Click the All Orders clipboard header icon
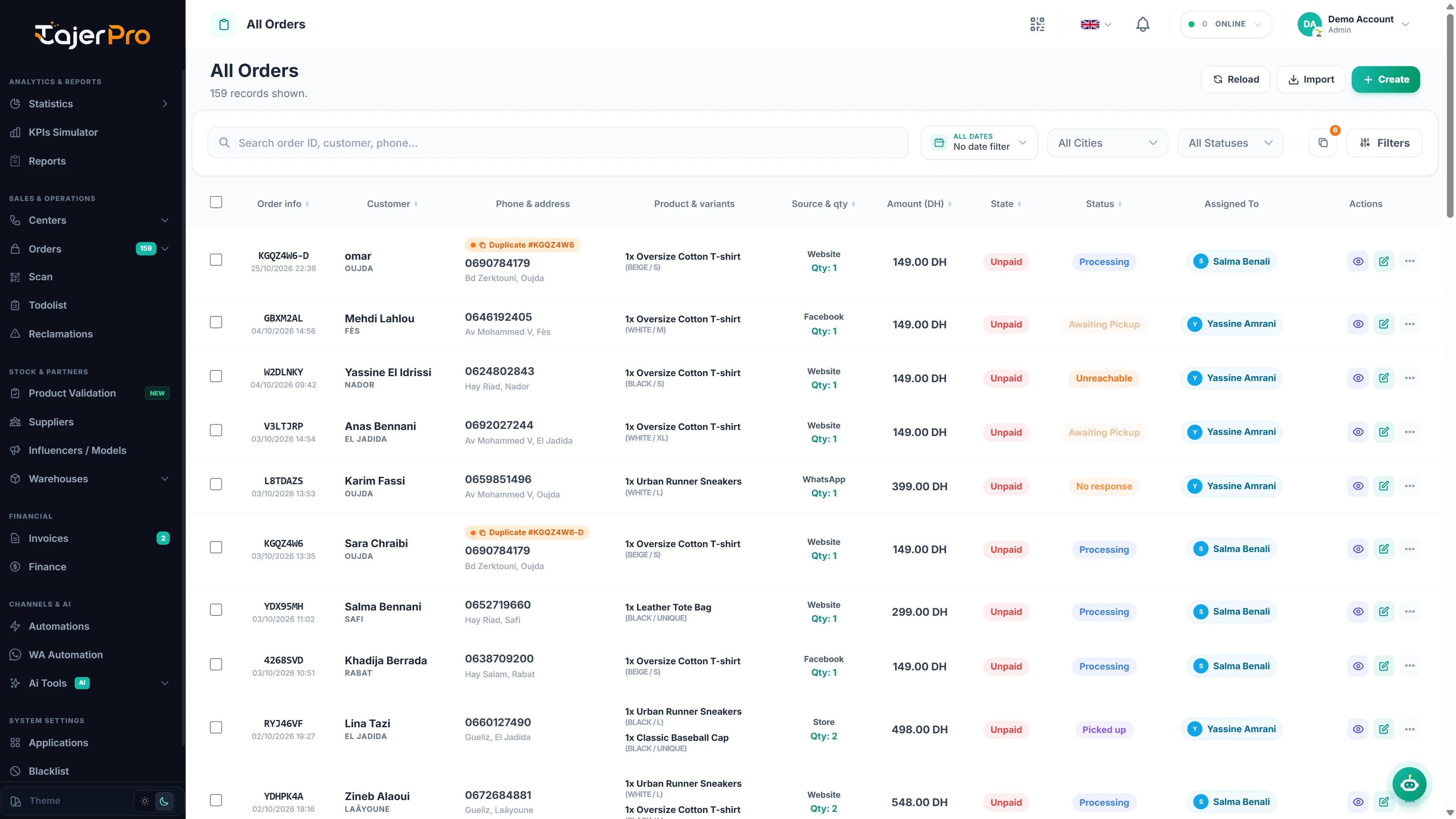 click(x=224, y=24)
